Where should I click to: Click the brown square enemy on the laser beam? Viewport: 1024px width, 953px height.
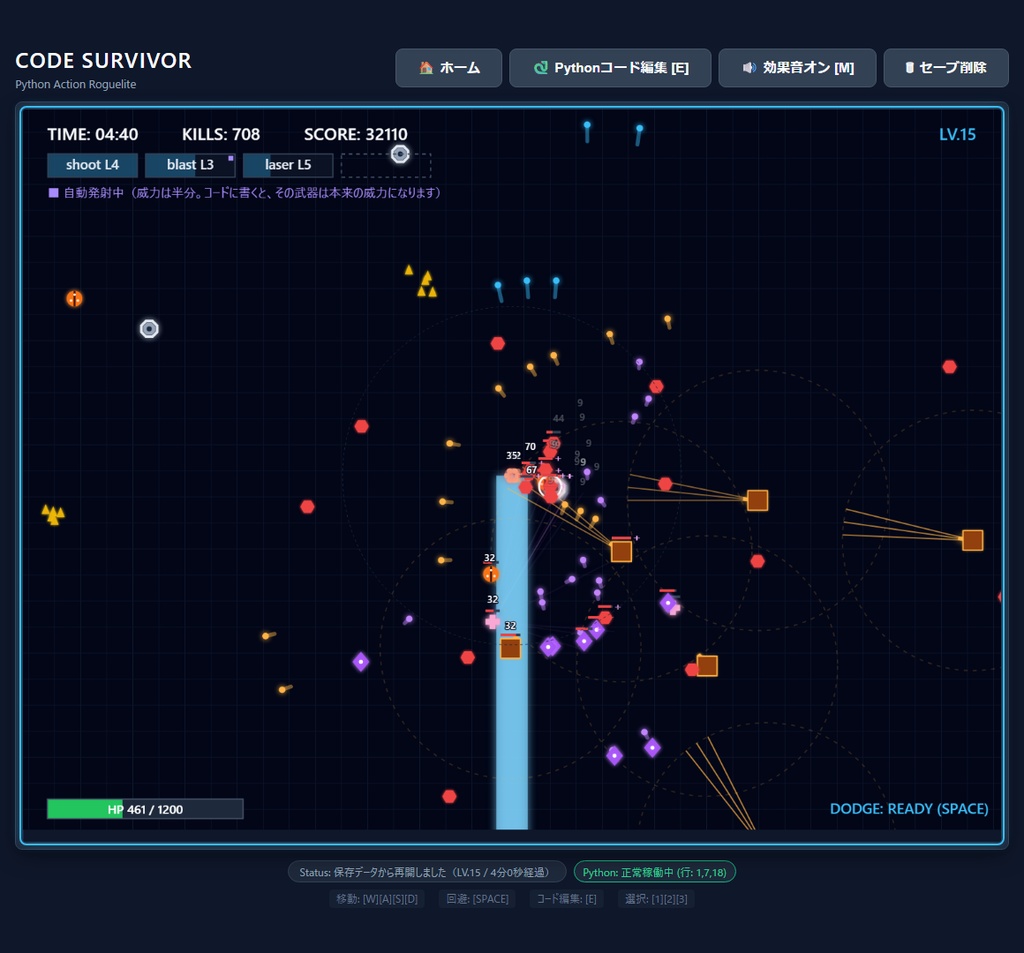coord(510,649)
